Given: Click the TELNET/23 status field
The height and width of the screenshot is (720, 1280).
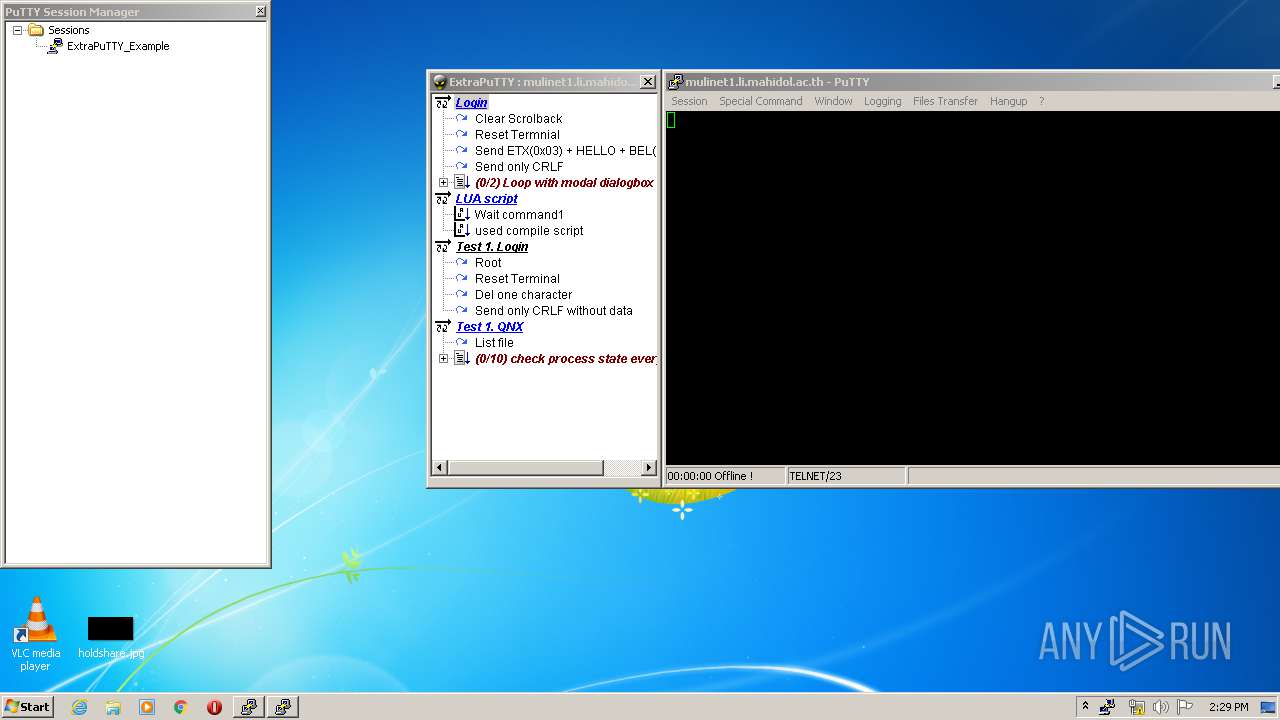Looking at the screenshot, I should coord(846,476).
